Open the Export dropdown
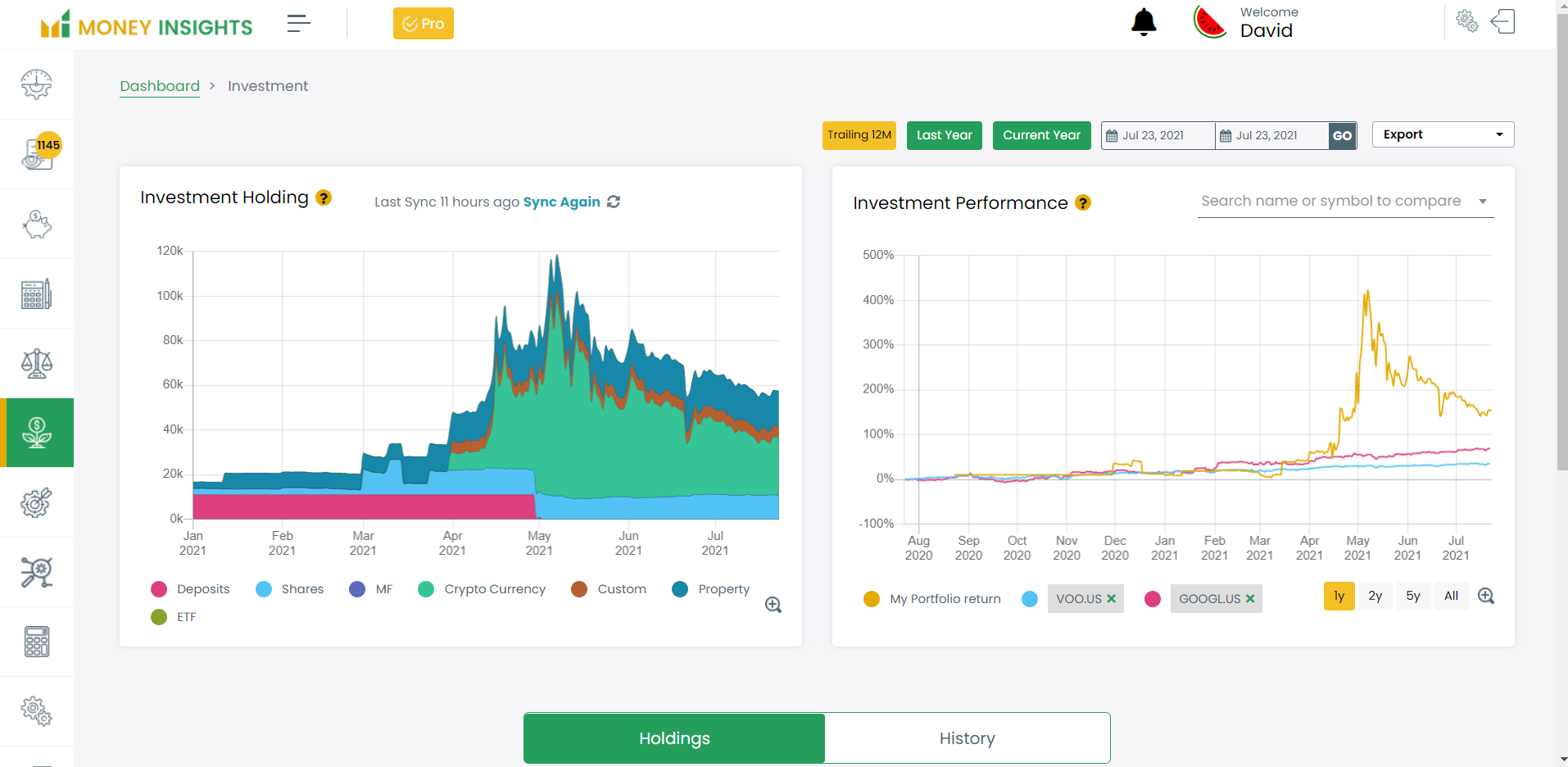Image resolution: width=1568 pixels, height=767 pixels. [x=1443, y=134]
